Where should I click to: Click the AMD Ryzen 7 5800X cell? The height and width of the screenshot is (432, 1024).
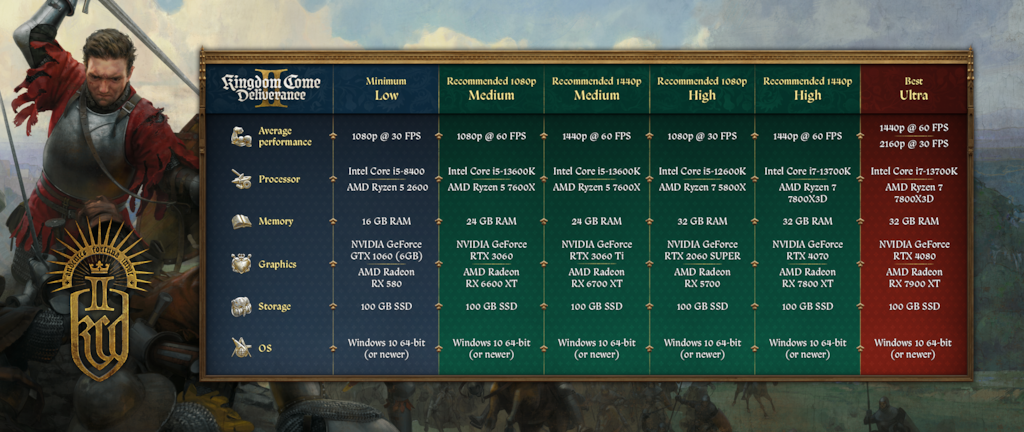point(702,187)
